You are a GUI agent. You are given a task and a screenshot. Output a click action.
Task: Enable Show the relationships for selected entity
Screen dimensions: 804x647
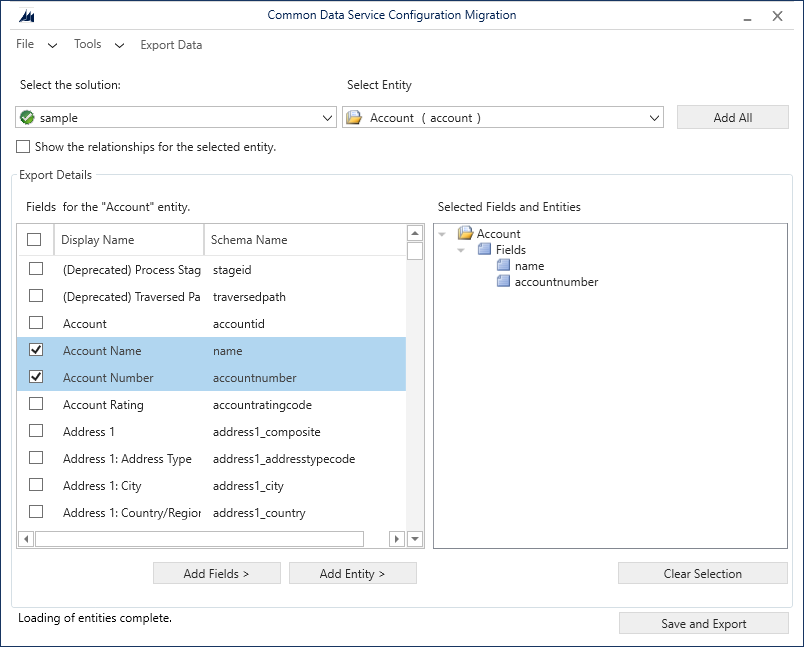tap(23, 147)
